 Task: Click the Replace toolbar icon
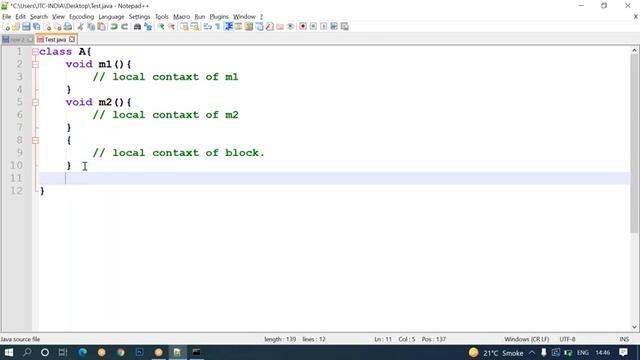point(148,27)
